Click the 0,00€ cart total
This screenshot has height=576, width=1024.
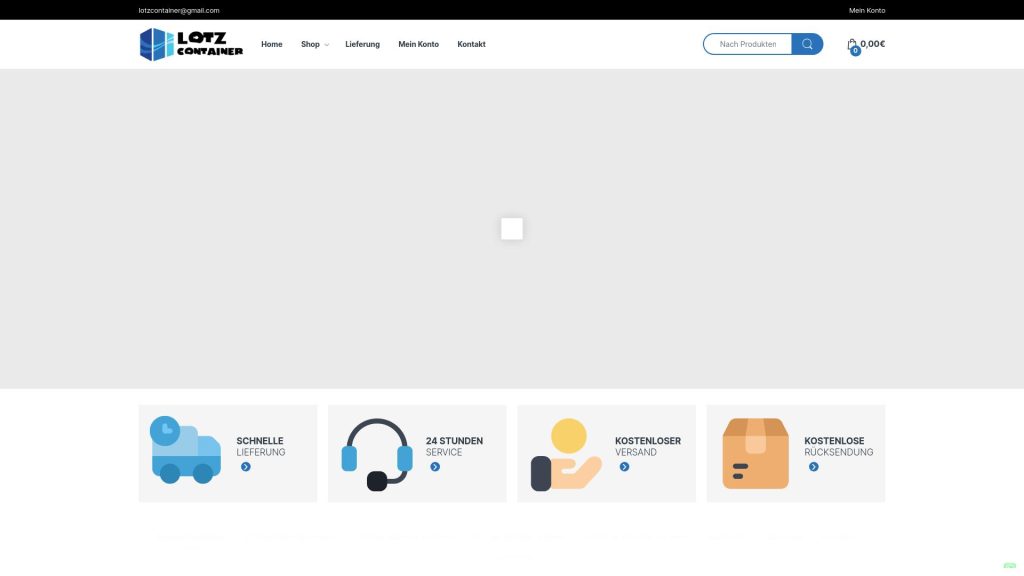pos(873,44)
